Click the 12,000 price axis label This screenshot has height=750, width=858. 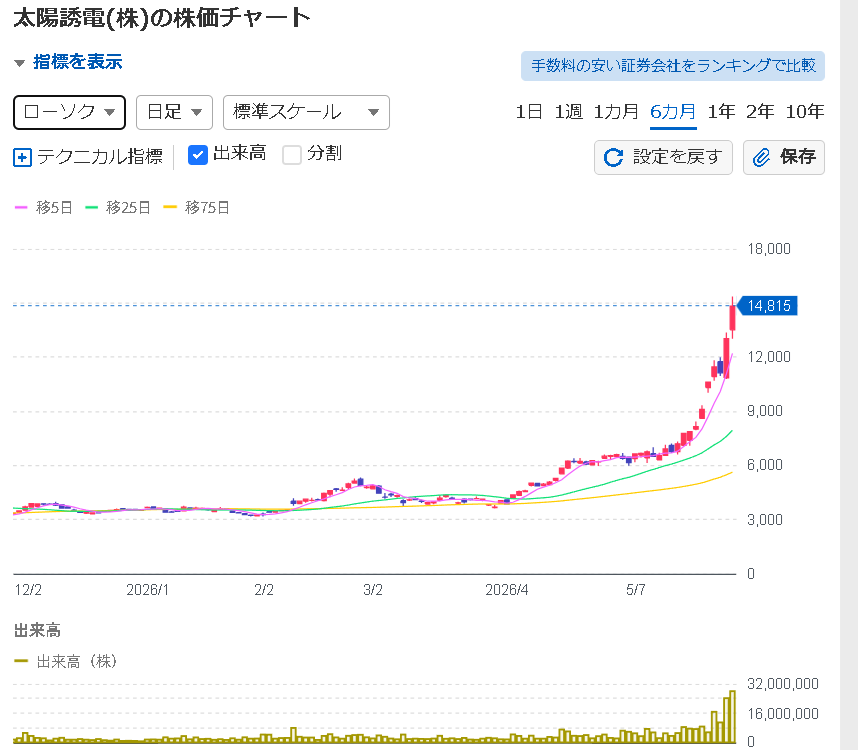[769, 357]
